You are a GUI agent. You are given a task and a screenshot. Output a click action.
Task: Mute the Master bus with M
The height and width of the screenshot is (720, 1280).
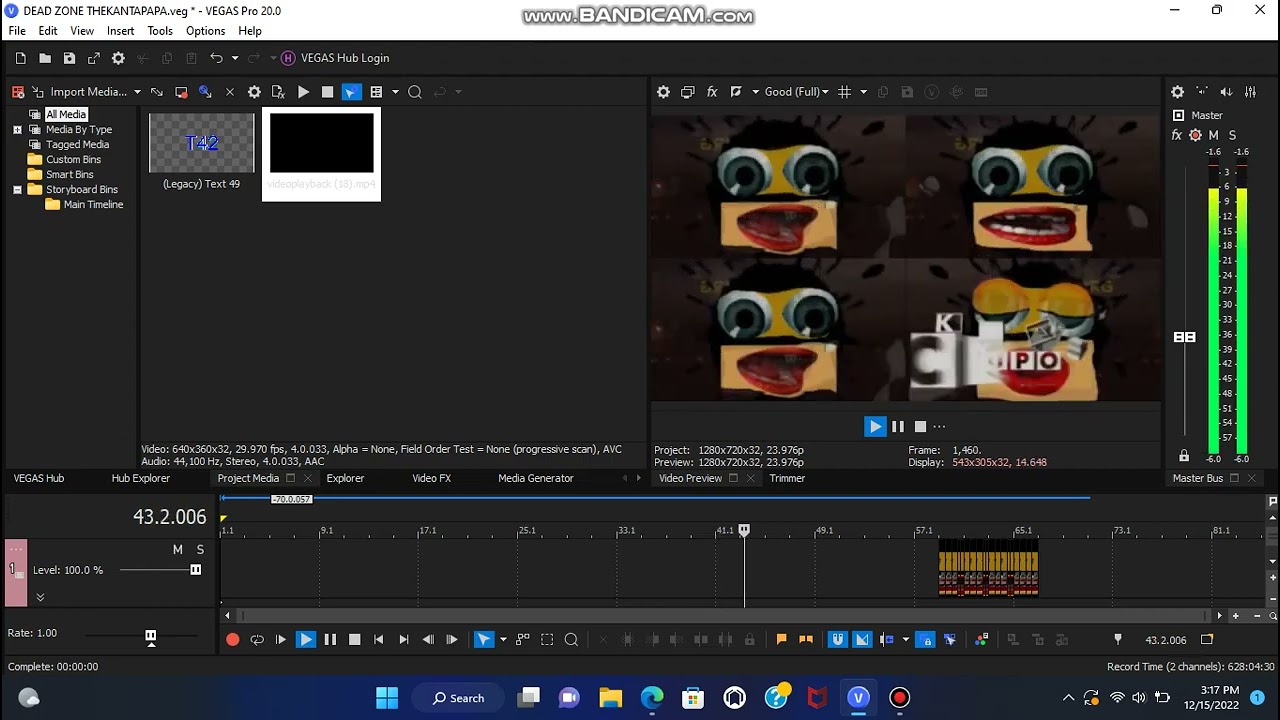tap(1214, 135)
